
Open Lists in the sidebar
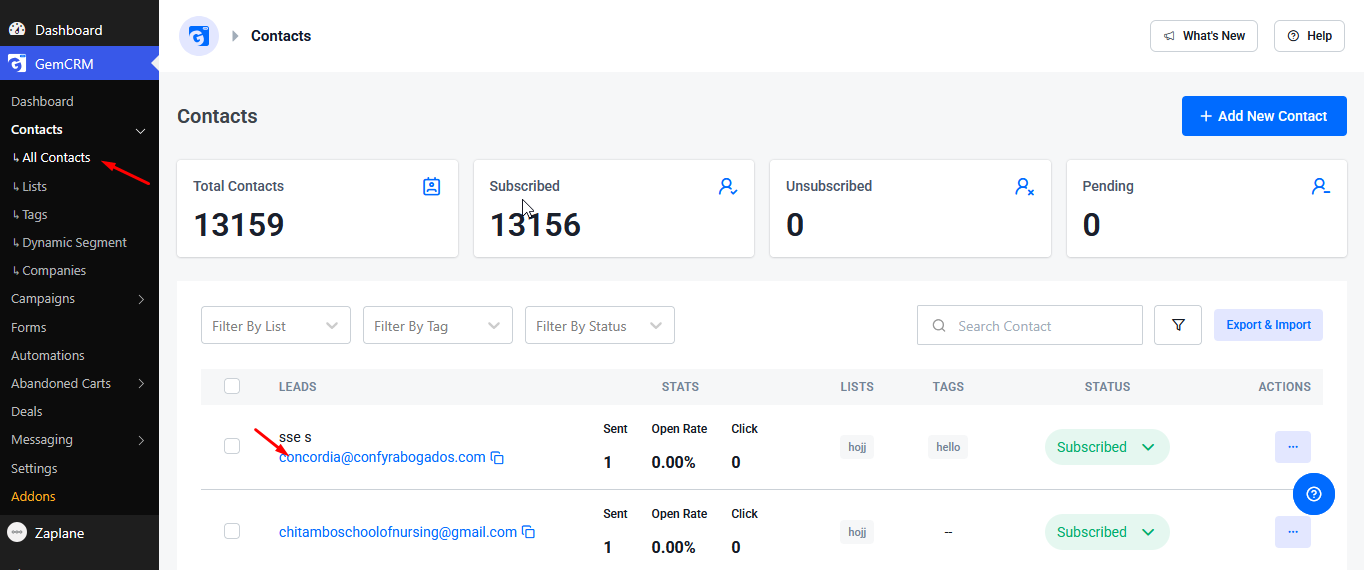(x=34, y=186)
